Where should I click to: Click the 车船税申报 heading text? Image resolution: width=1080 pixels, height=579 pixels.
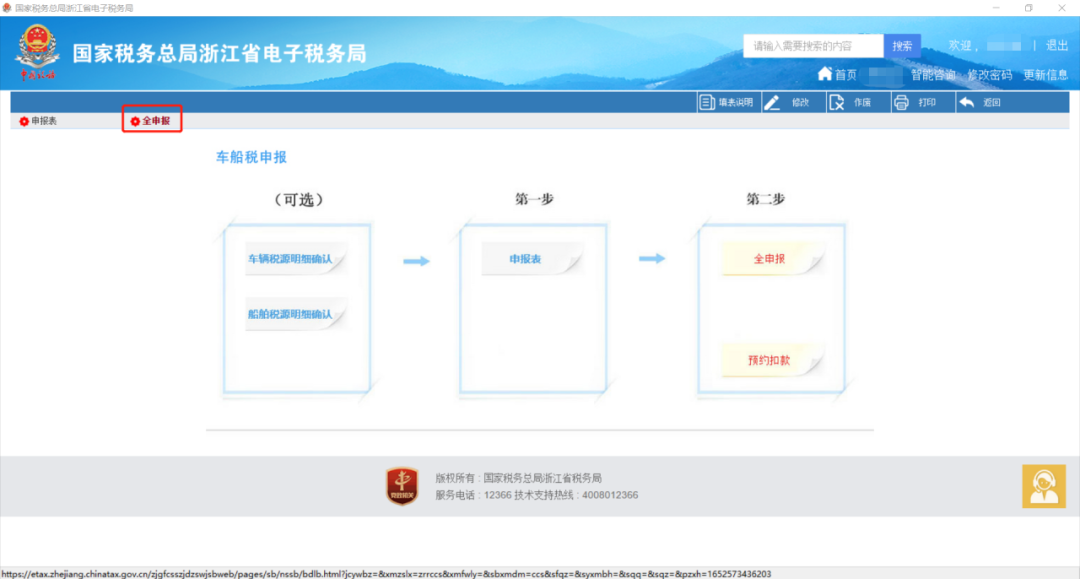coord(251,157)
